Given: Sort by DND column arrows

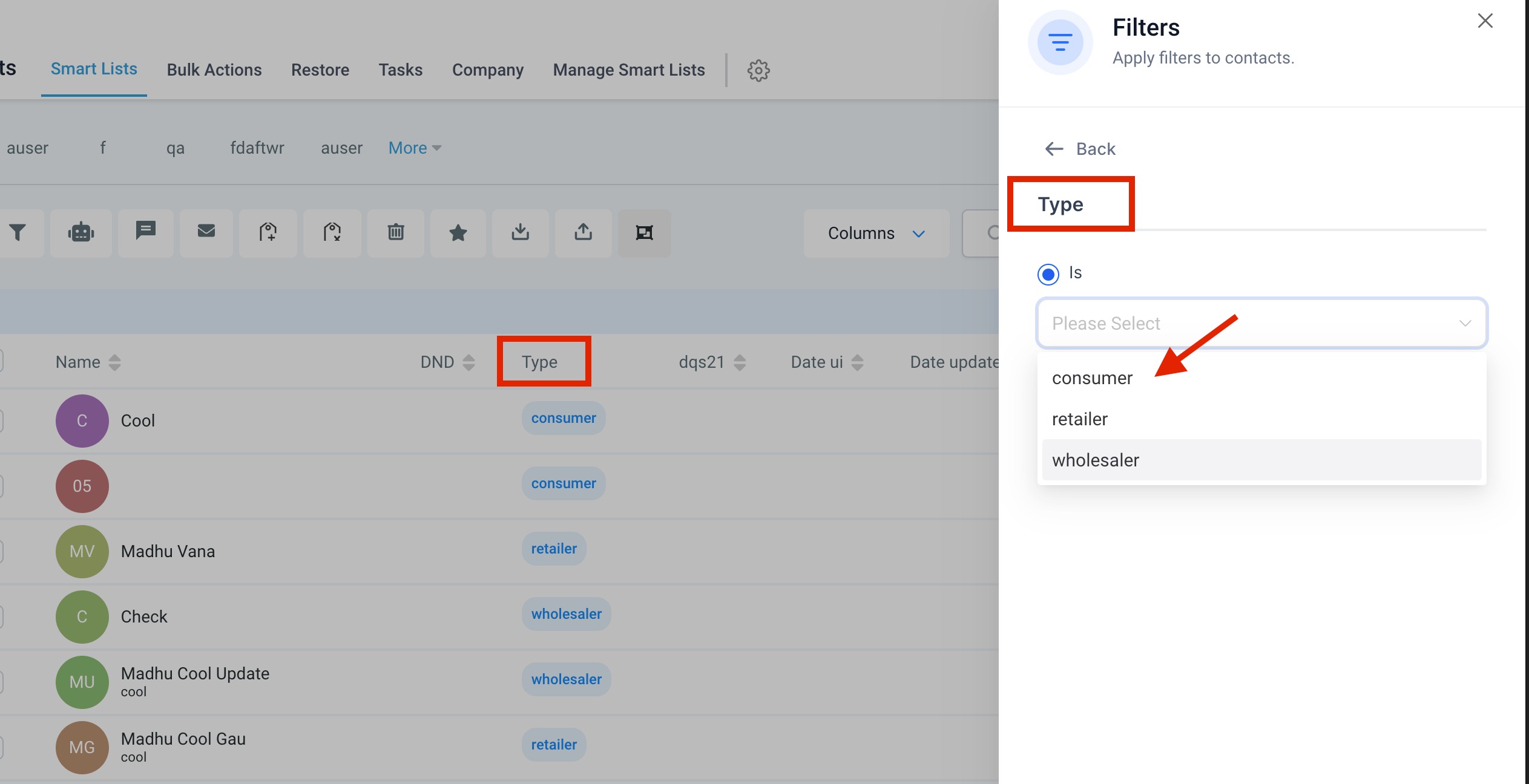Looking at the screenshot, I should pos(469,362).
